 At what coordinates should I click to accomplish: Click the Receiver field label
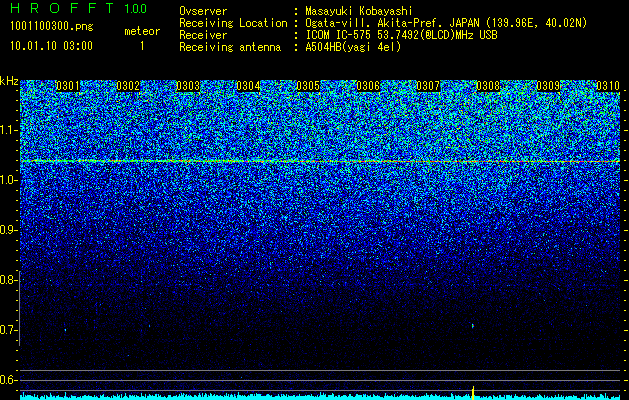pos(203,35)
